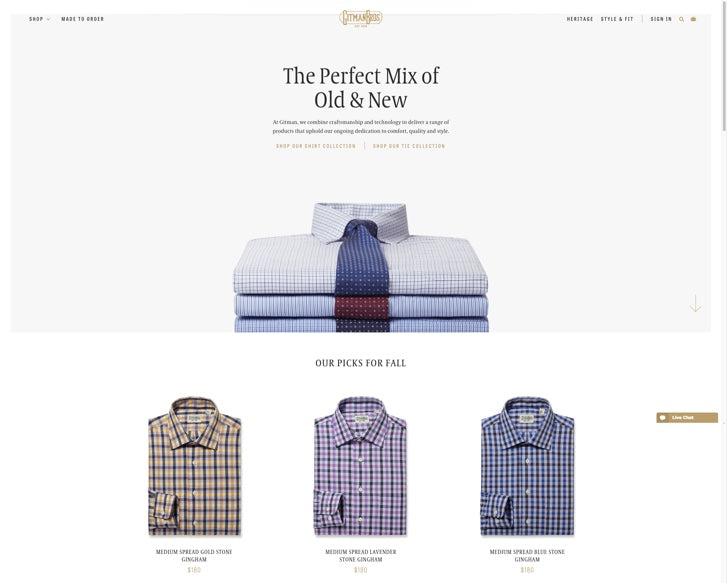Click the Sign In link
This screenshot has height=583, width=727.
tap(661, 19)
